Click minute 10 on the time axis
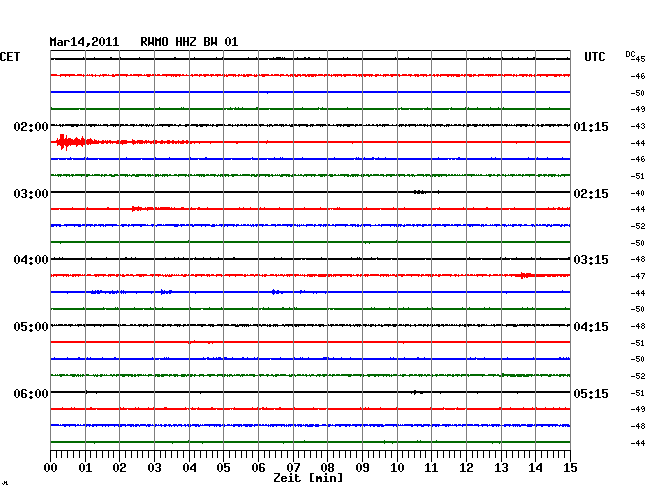Image resolution: width=650 pixels, height=494 pixels. (x=397, y=468)
